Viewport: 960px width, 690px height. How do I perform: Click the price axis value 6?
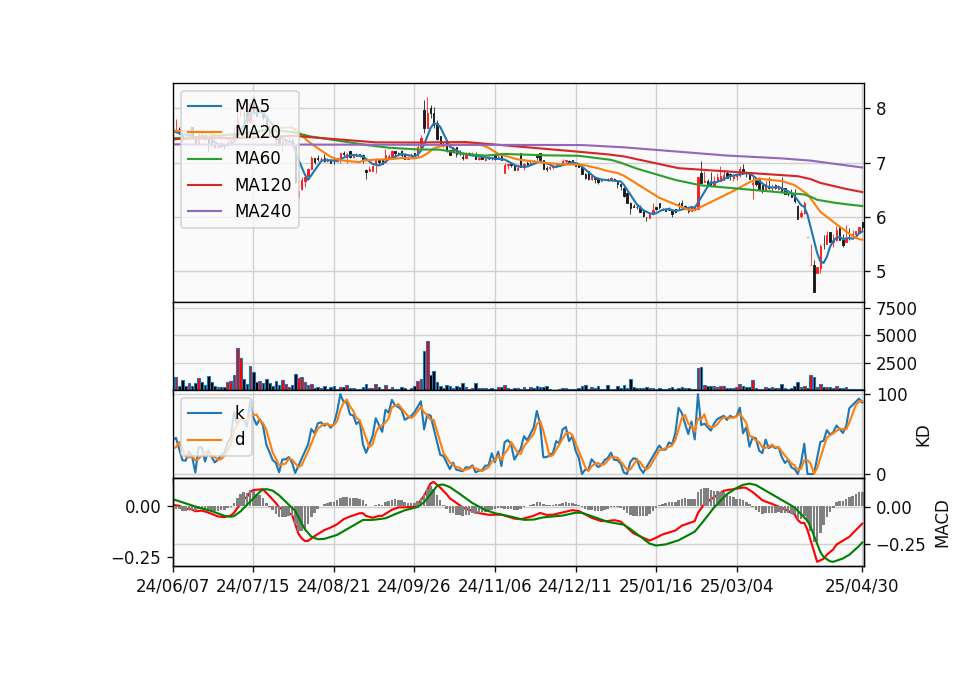881,218
